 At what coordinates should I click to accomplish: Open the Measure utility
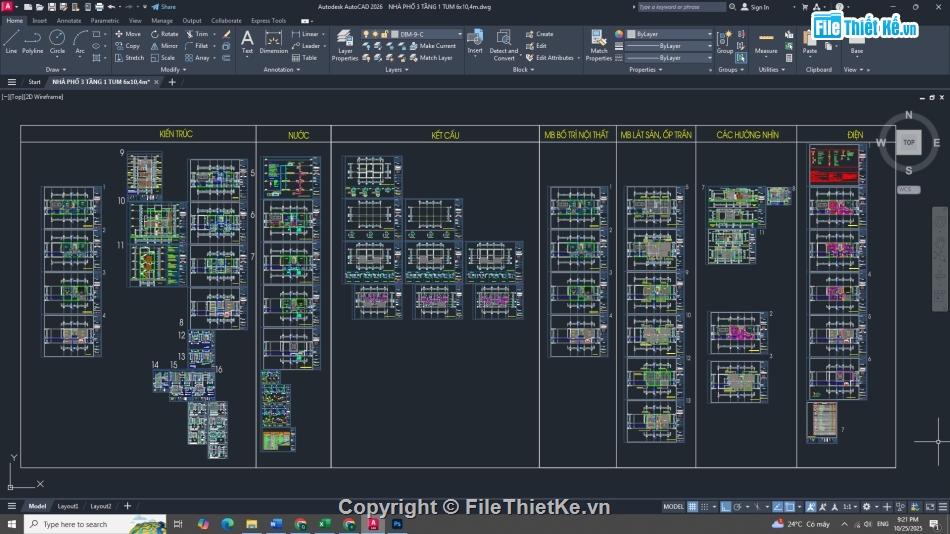point(766,41)
